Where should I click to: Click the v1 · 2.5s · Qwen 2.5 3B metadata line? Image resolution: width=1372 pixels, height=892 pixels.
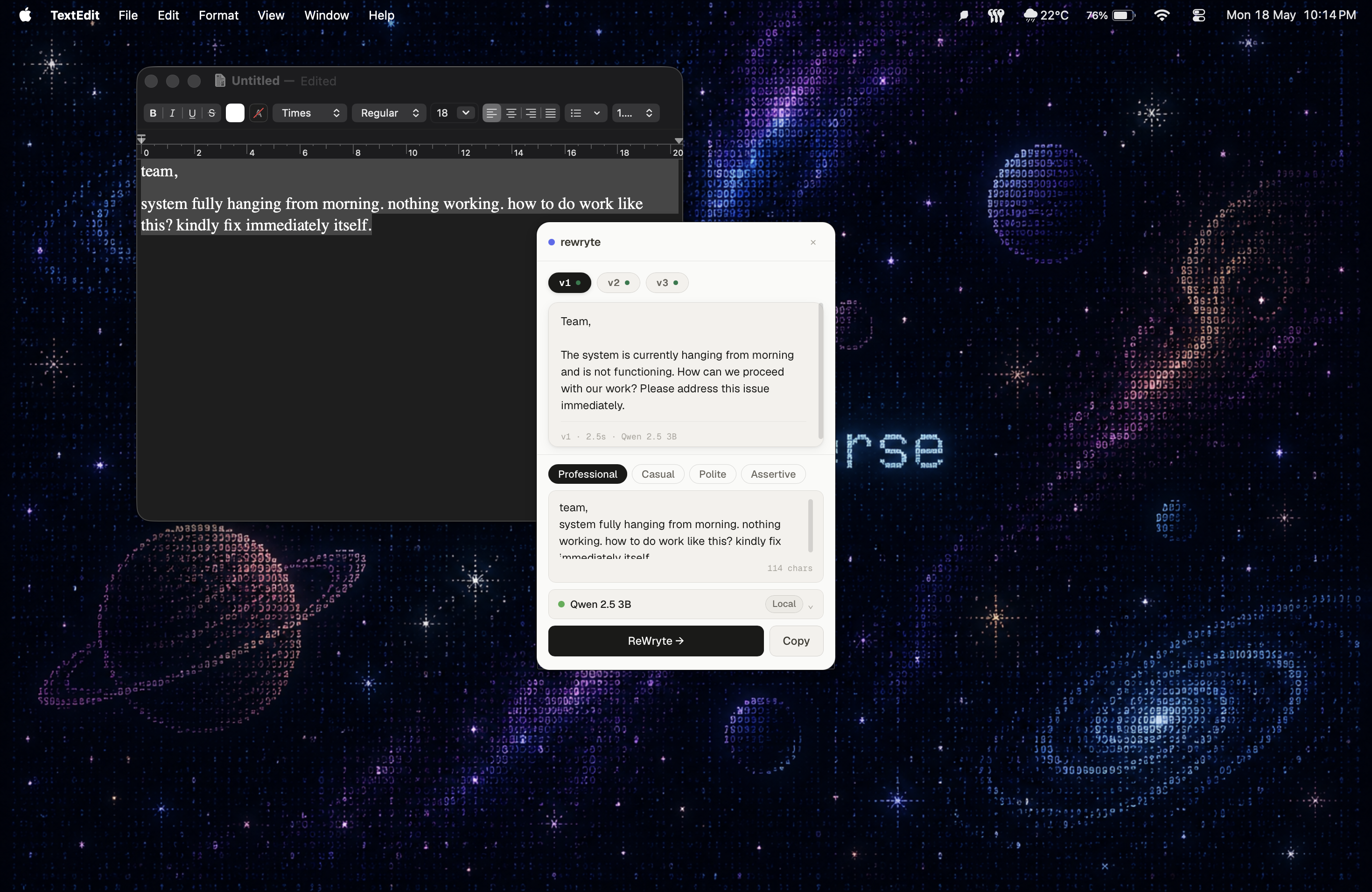pos(618,437)
